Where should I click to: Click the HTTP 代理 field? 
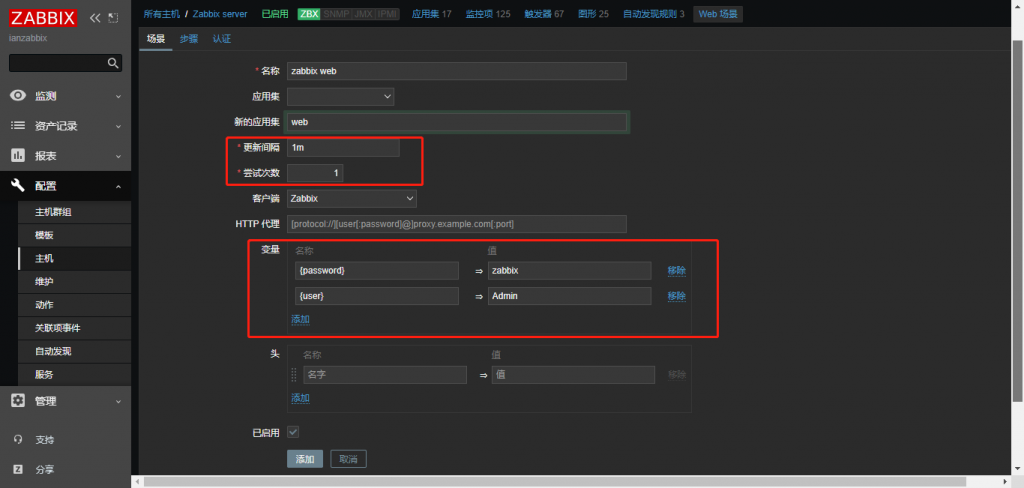(x=457, y=224)
